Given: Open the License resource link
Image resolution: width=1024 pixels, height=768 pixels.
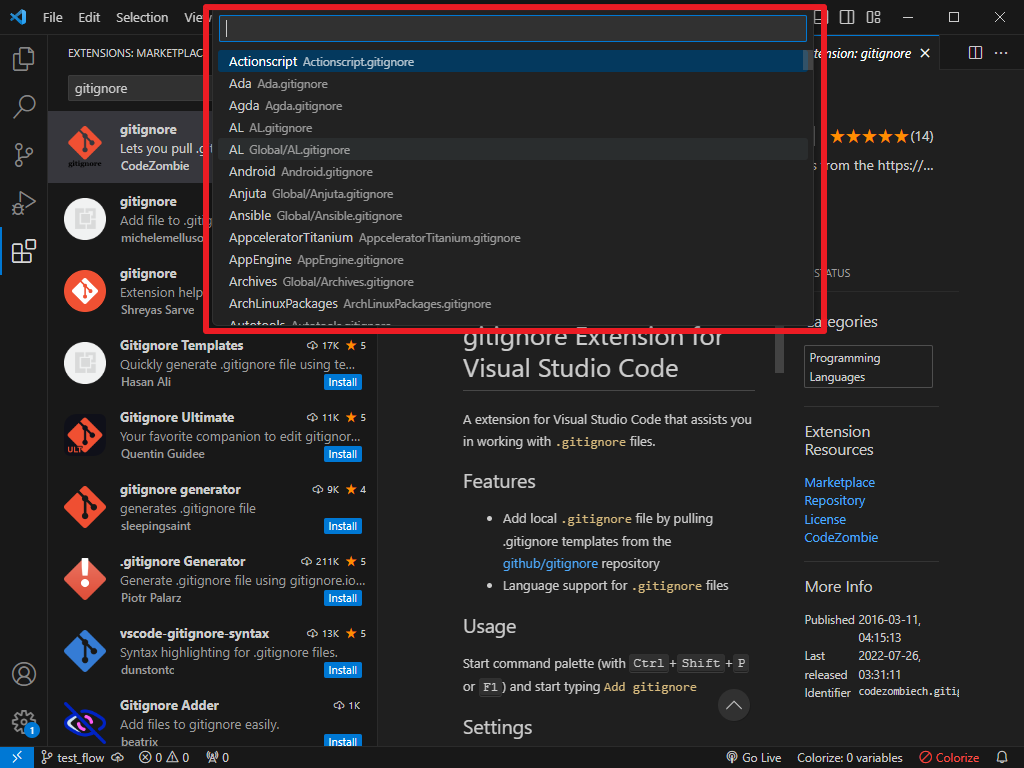Looking at the screenshot, I should pos(825,520).
